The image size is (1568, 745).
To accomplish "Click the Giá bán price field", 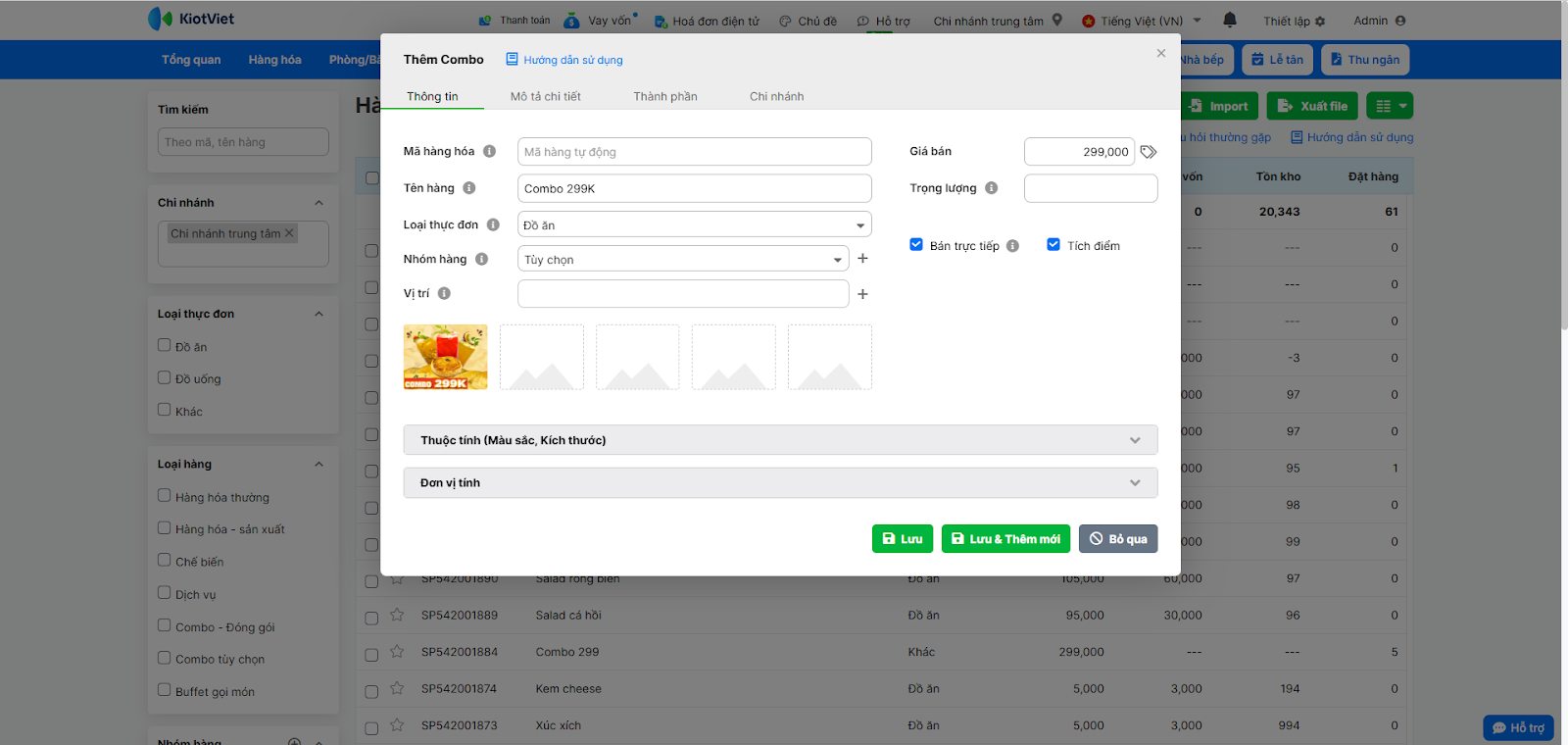I will click(1079, 152).
